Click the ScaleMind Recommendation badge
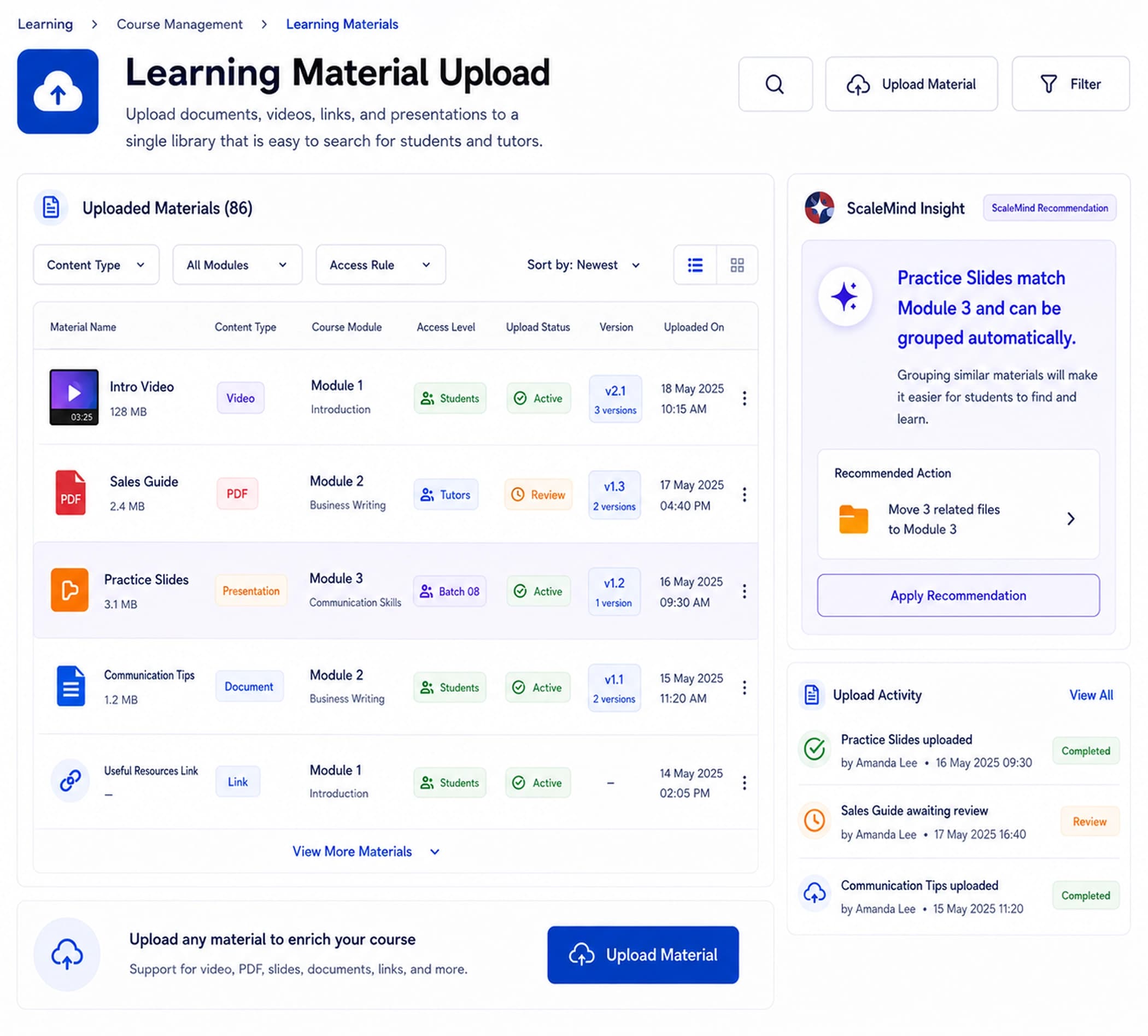The image size is (1148, 1036). [1050, 208]
